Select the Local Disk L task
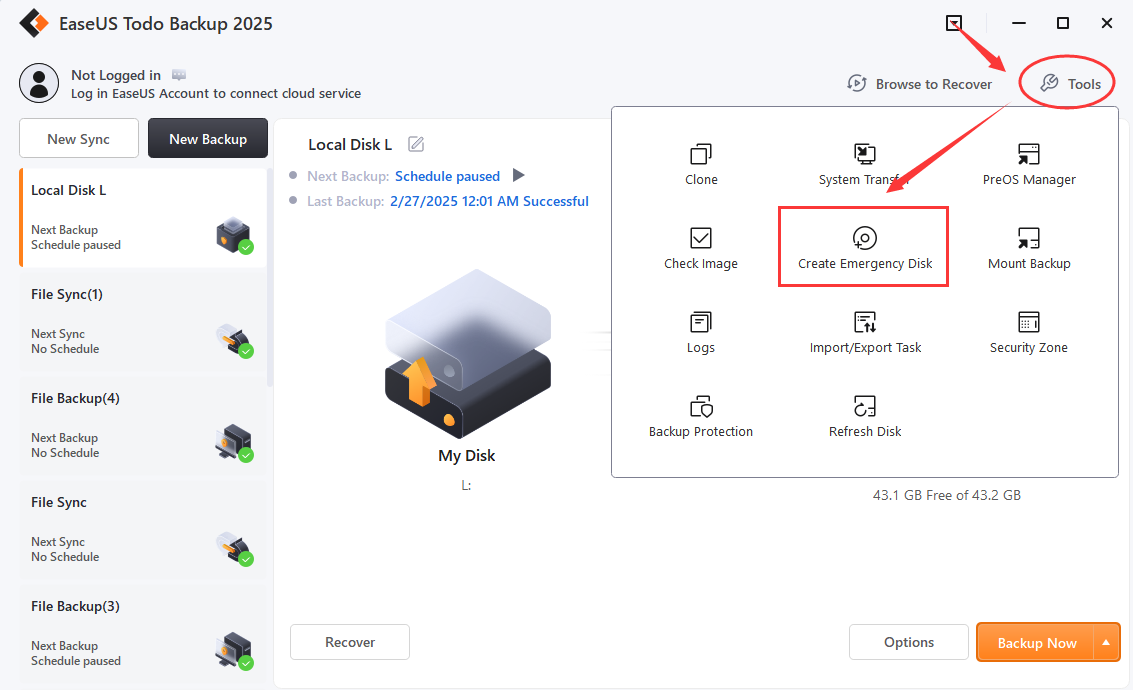1133x690 pixels. point(143,218)
